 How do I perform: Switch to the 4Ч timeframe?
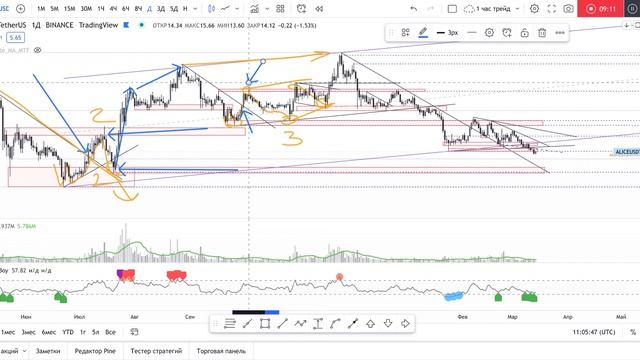coord(113,9)
